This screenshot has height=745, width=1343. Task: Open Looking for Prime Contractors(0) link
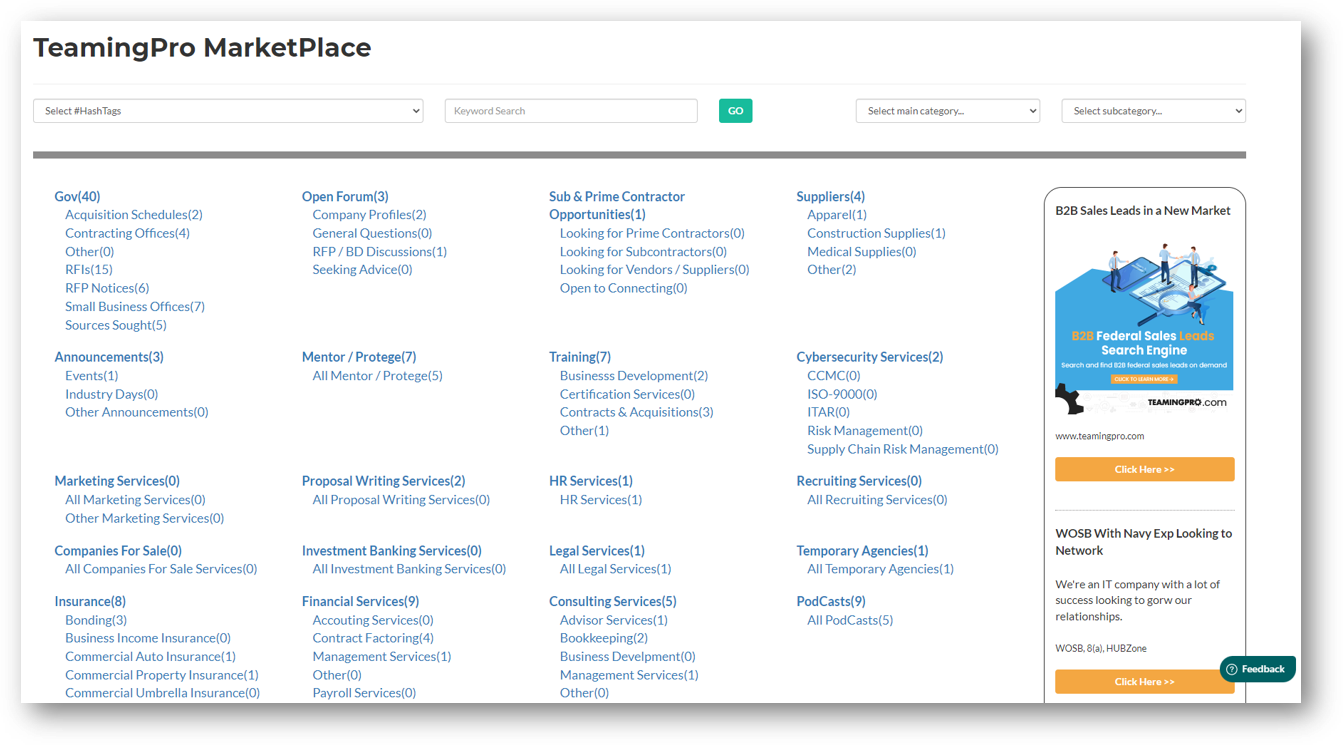[652, 233]
